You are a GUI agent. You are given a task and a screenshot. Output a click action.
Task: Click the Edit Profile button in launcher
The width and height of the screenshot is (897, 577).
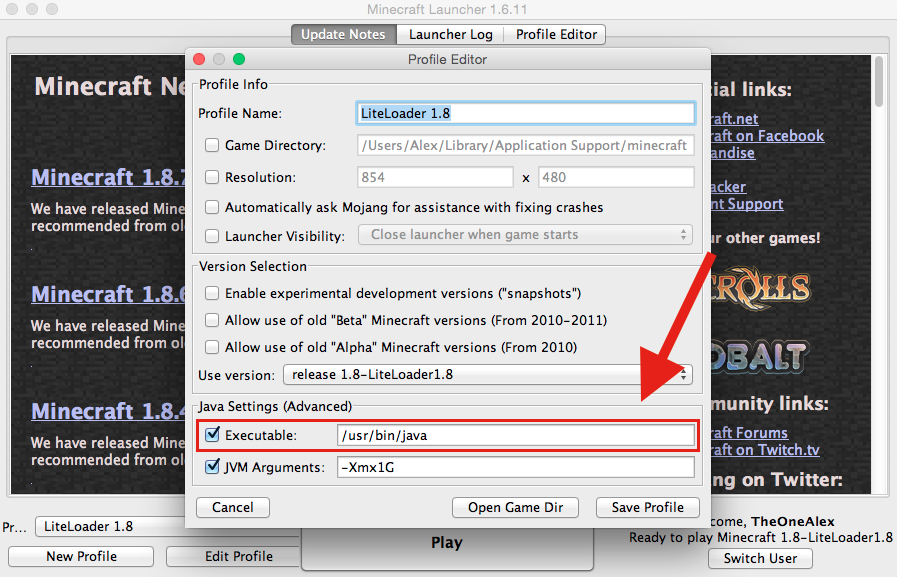coord(235,556)
